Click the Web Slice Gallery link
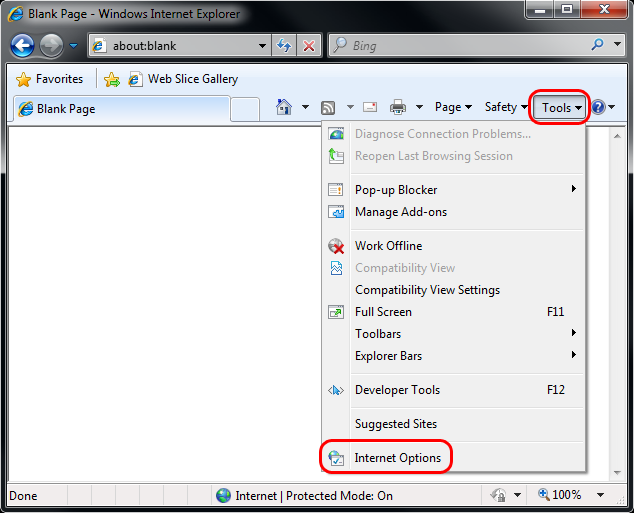The width and height of the screenshot is (634, 513). (192, 79)
